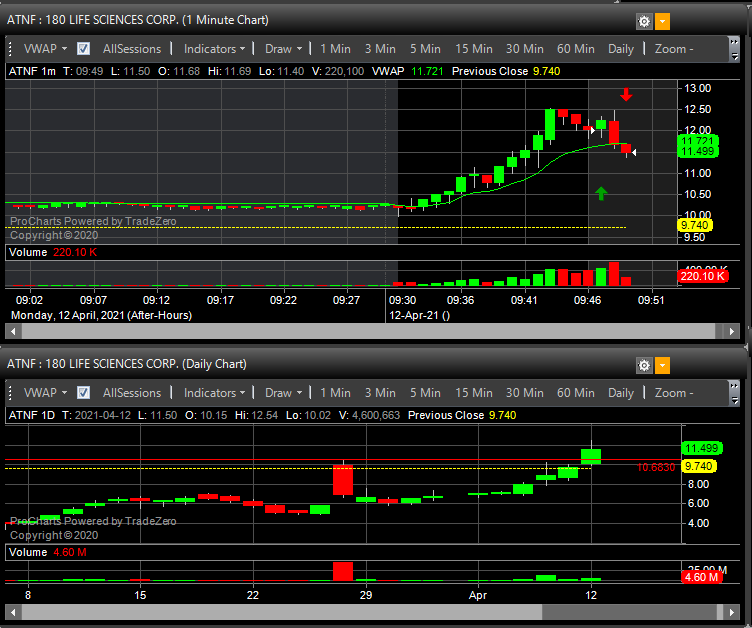Toggle AllSessions in the 1 Minute Chart toolbar
This screenshot has width=752, height=628.
point(131,48)
